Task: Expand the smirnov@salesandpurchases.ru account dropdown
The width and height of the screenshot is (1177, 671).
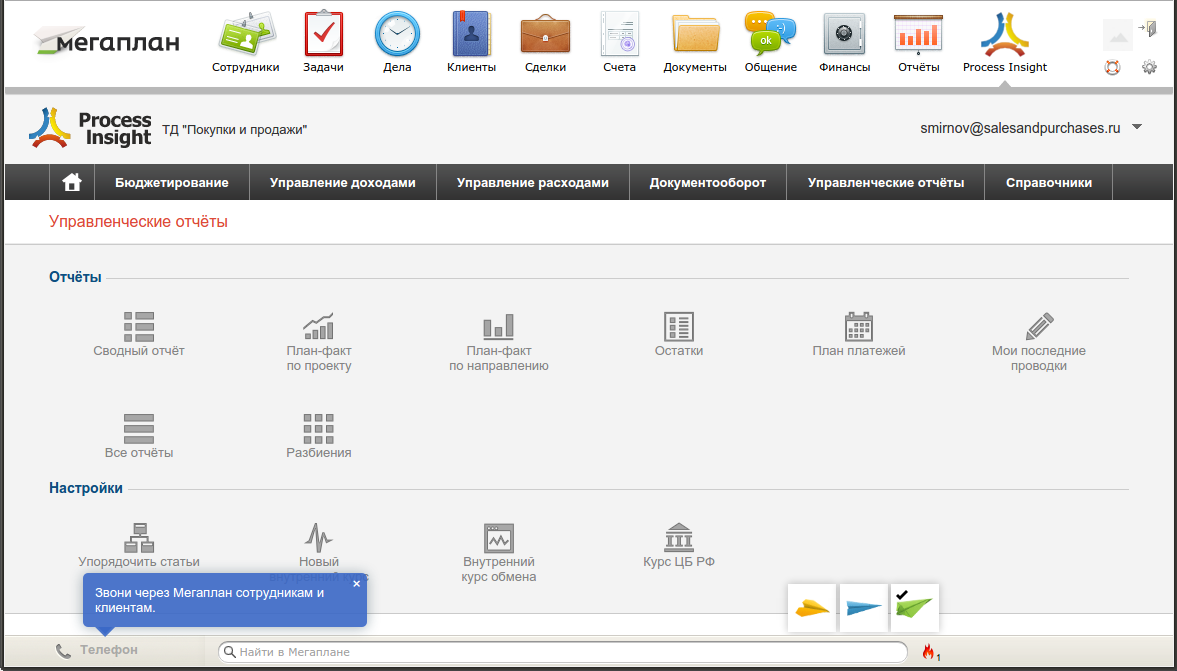Action: click(x=1136, y=128)
